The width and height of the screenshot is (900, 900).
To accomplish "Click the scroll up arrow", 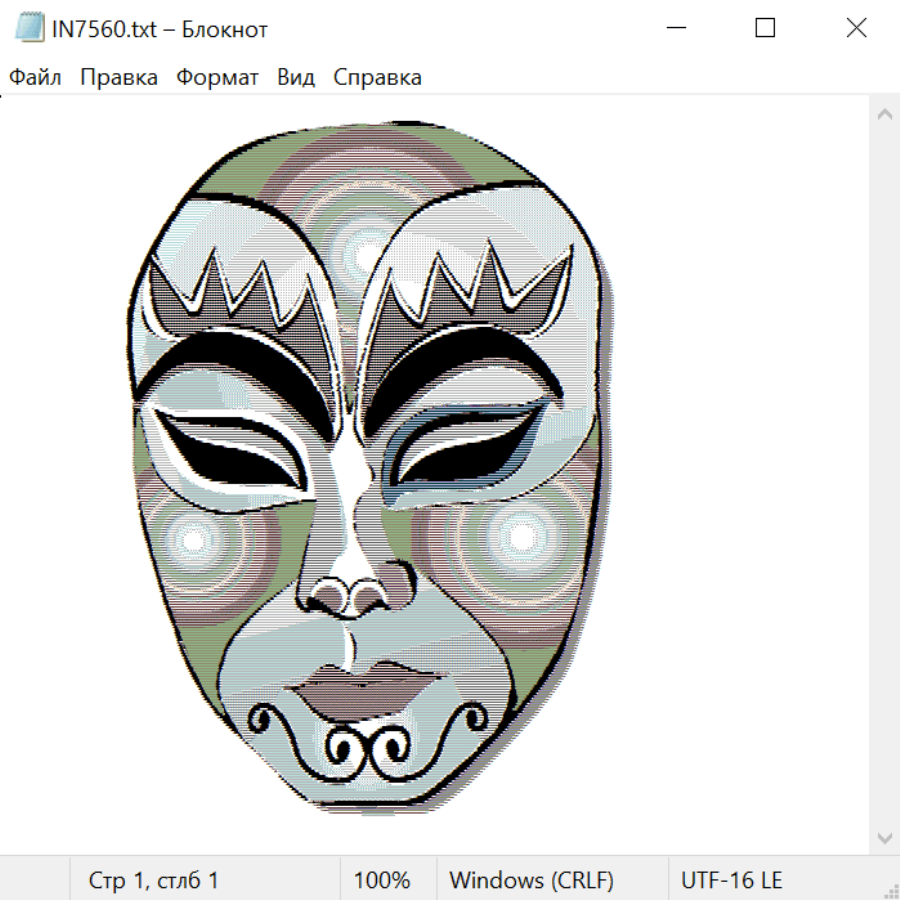I will [884, 115].
